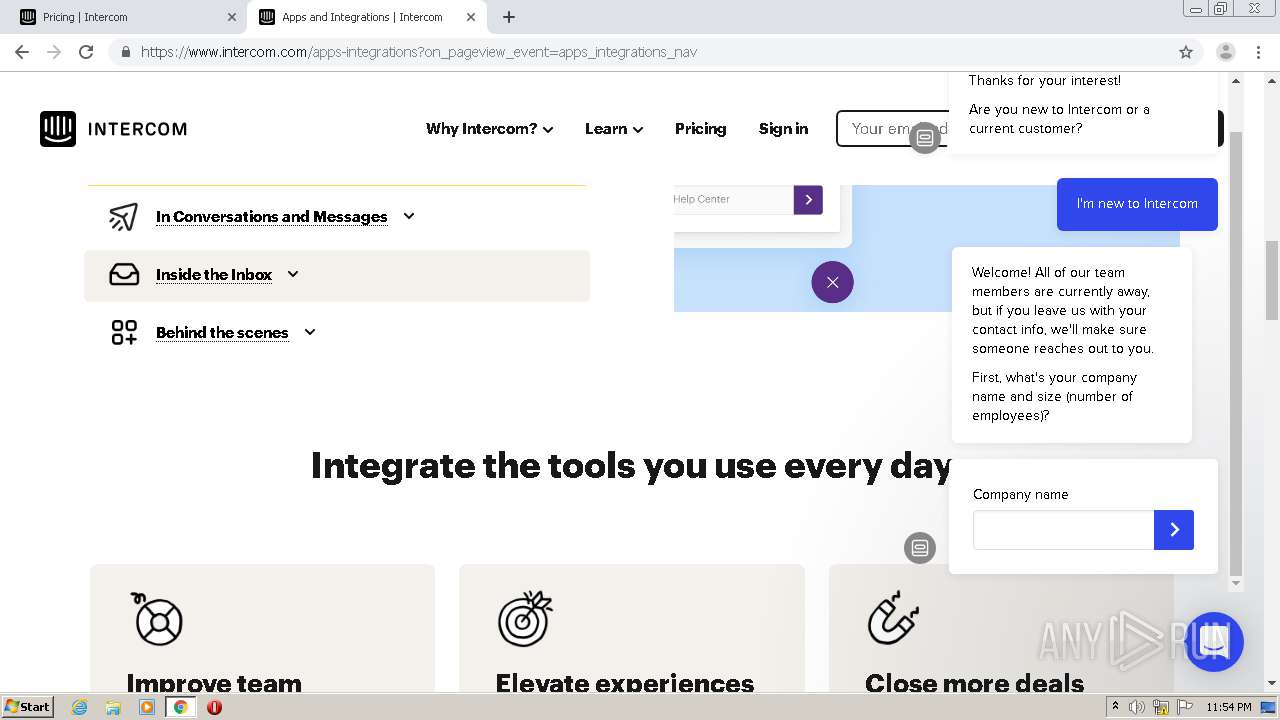This screenshot has height=720, width=1280.
Task: Click In Conversations and Messages link
Action: [x=271, y=217]
